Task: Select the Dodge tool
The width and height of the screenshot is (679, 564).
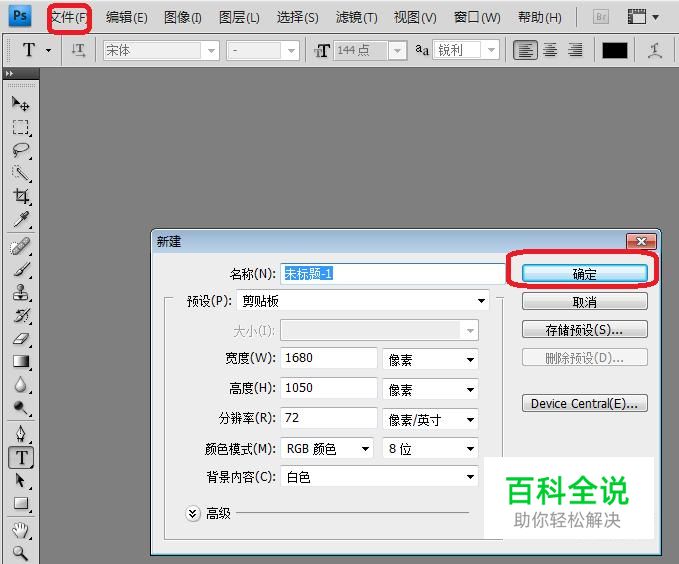Action: click(20, 408)
